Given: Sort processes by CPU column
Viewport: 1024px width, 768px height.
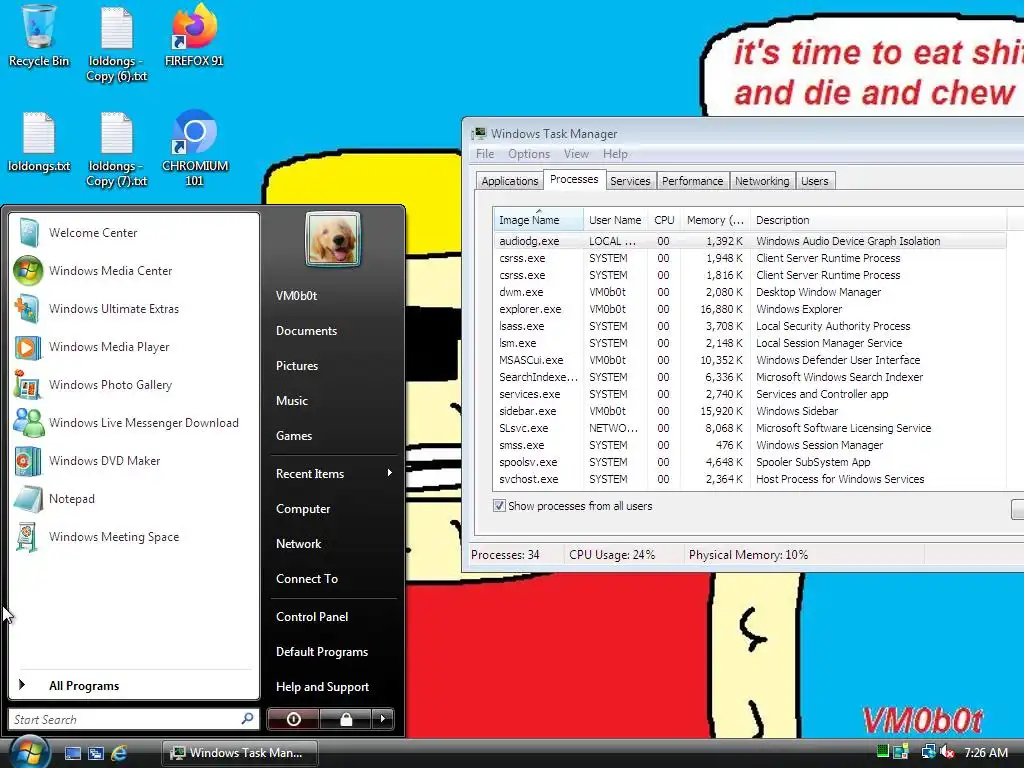Looking at the screenshot, I should pos(664,220).
